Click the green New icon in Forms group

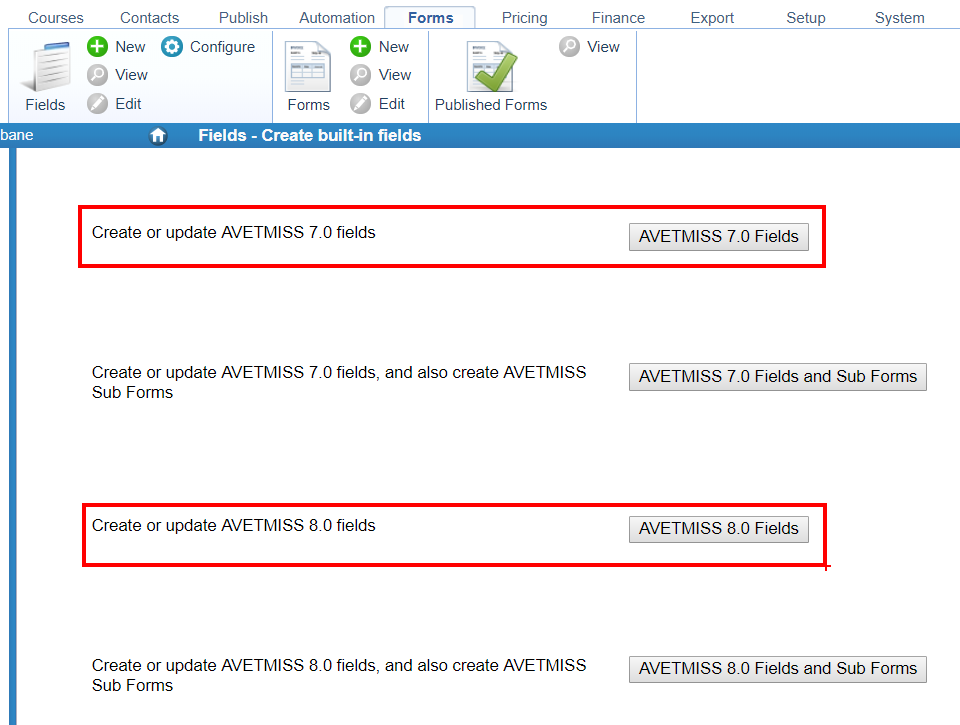(361, 47)
